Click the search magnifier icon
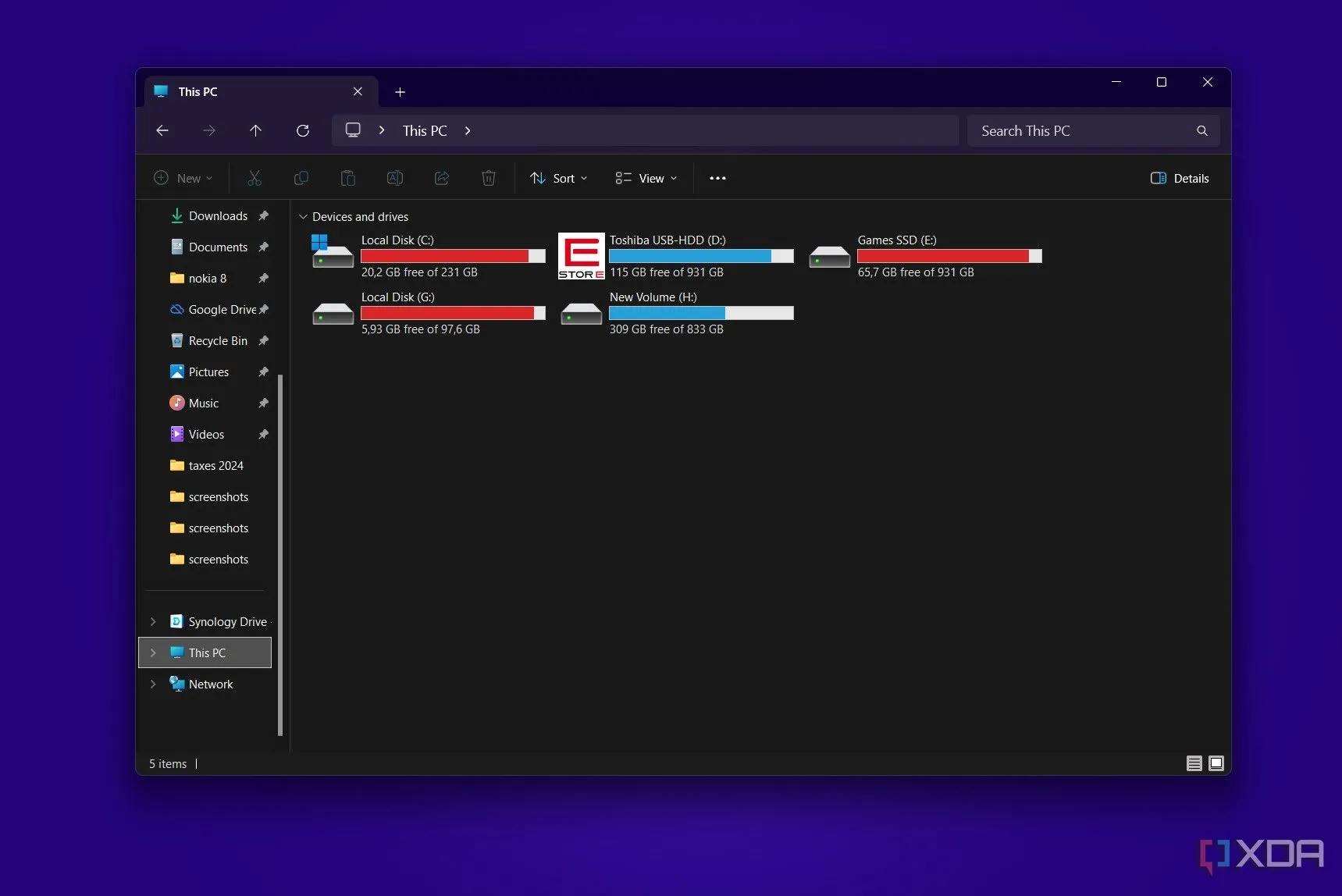1342x896 pixels. tap(1202, 130)
